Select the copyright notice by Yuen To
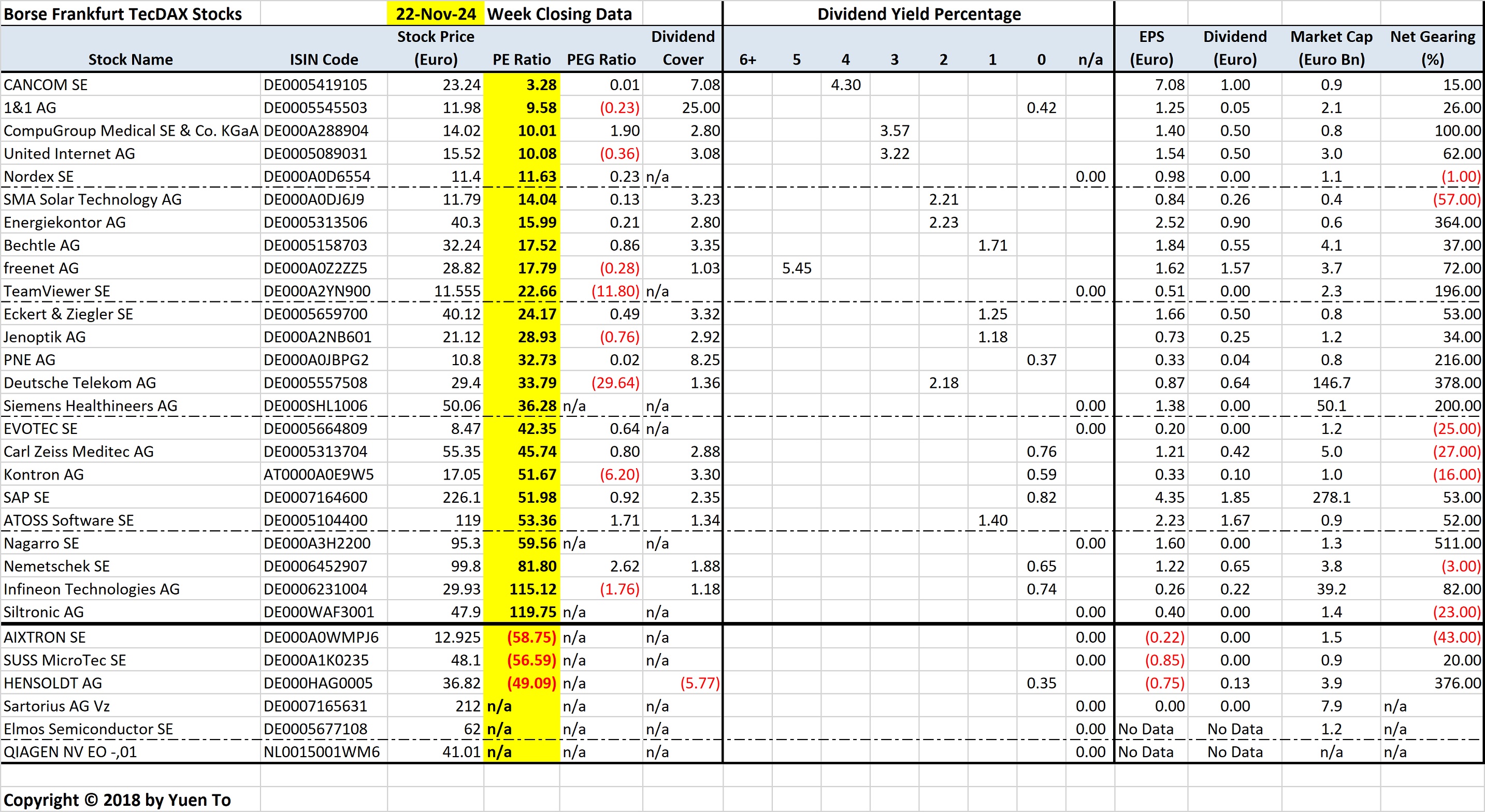This screenshot has width=1485, height=812. coord(117,800)
